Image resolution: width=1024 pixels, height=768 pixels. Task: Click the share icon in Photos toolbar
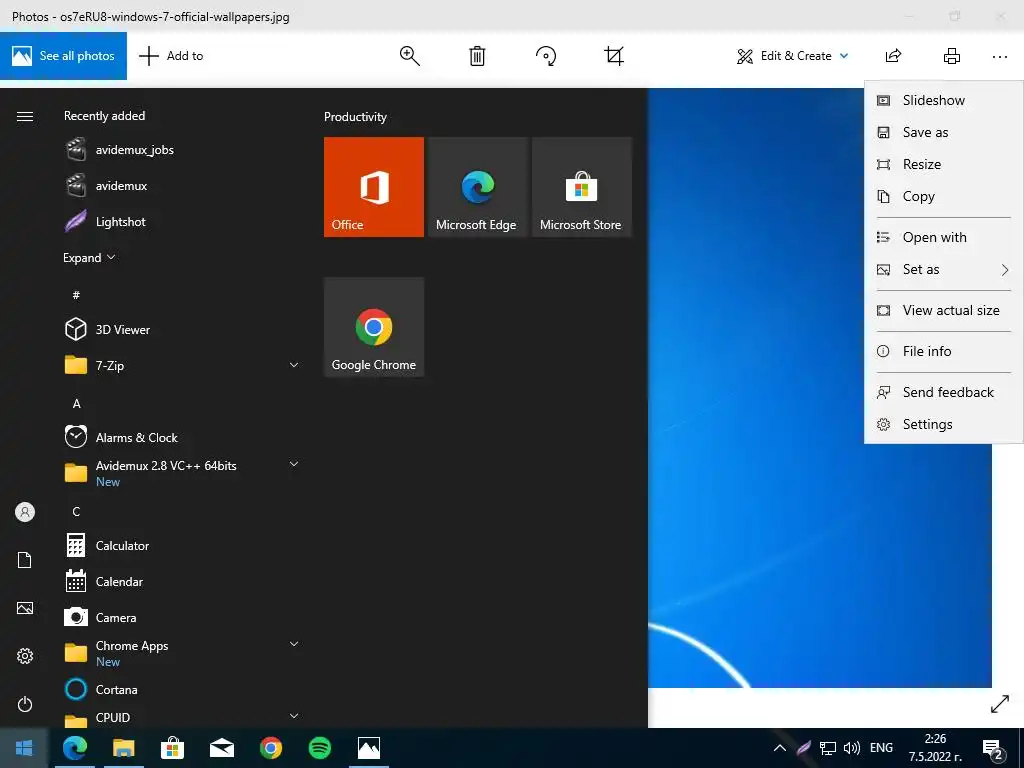click(x=893, y=56)
